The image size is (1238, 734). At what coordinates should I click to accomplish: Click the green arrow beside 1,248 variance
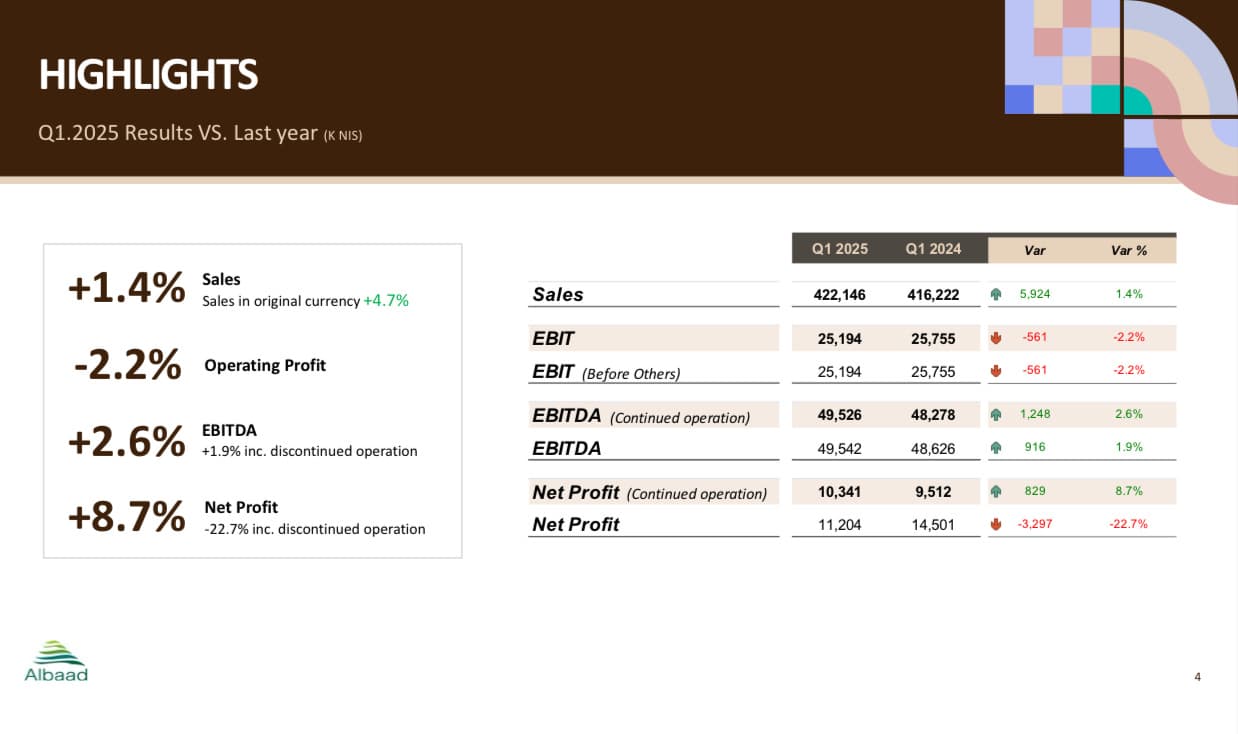pos(996,414)
